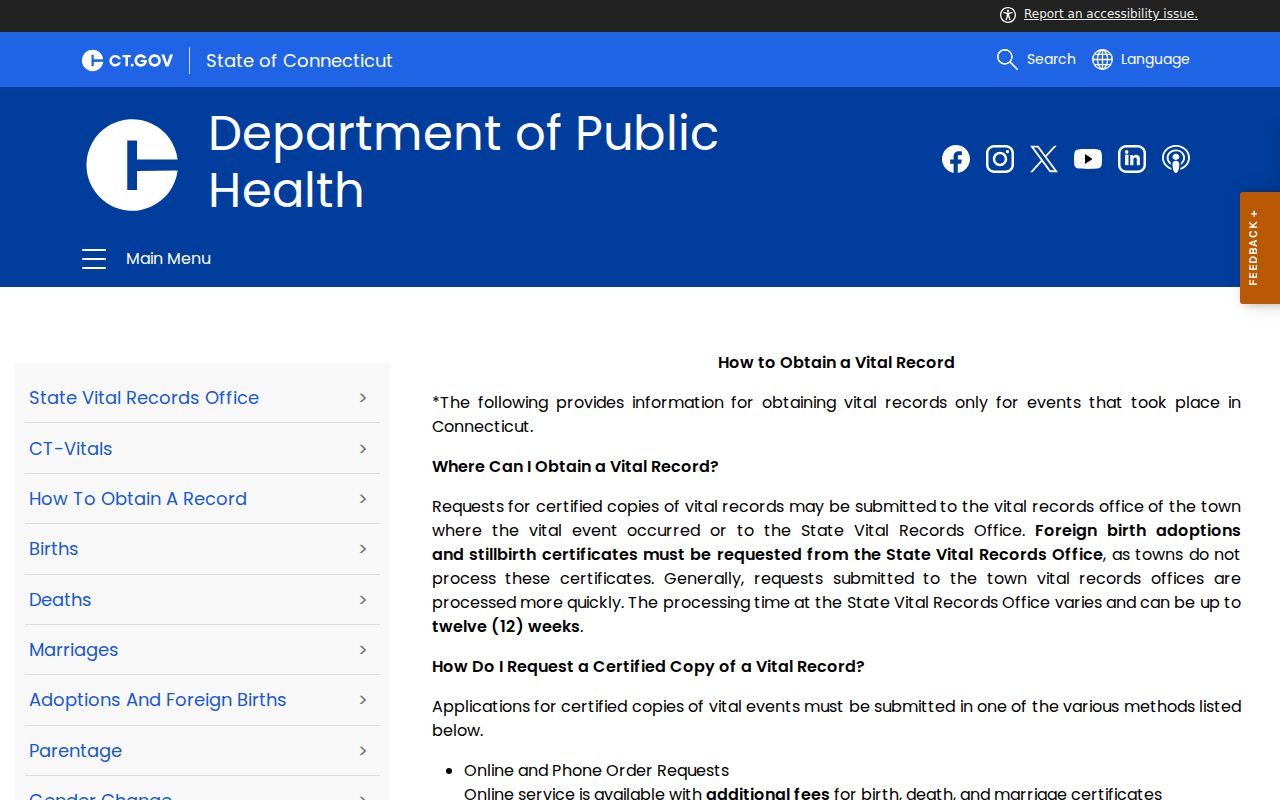
Task: Open CT-Vitals sidebar link
Action: pyautogui.click(x=70, y=449)
